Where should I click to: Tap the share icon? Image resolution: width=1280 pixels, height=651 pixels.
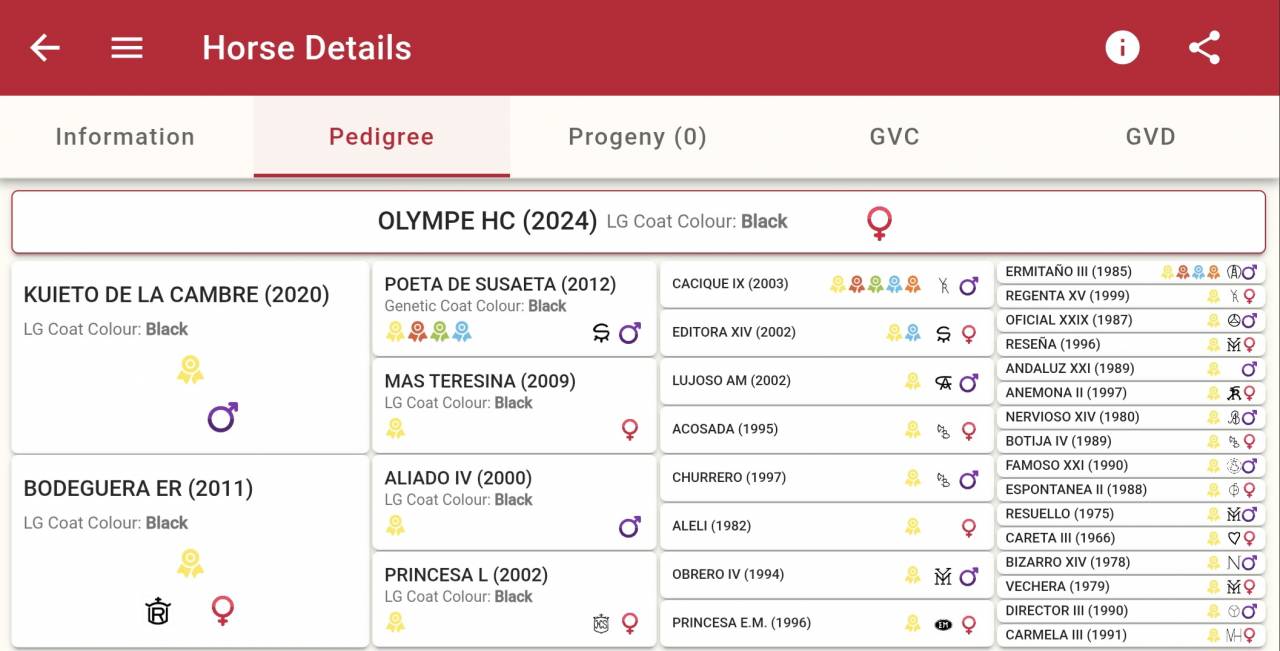click(1204, 48)
